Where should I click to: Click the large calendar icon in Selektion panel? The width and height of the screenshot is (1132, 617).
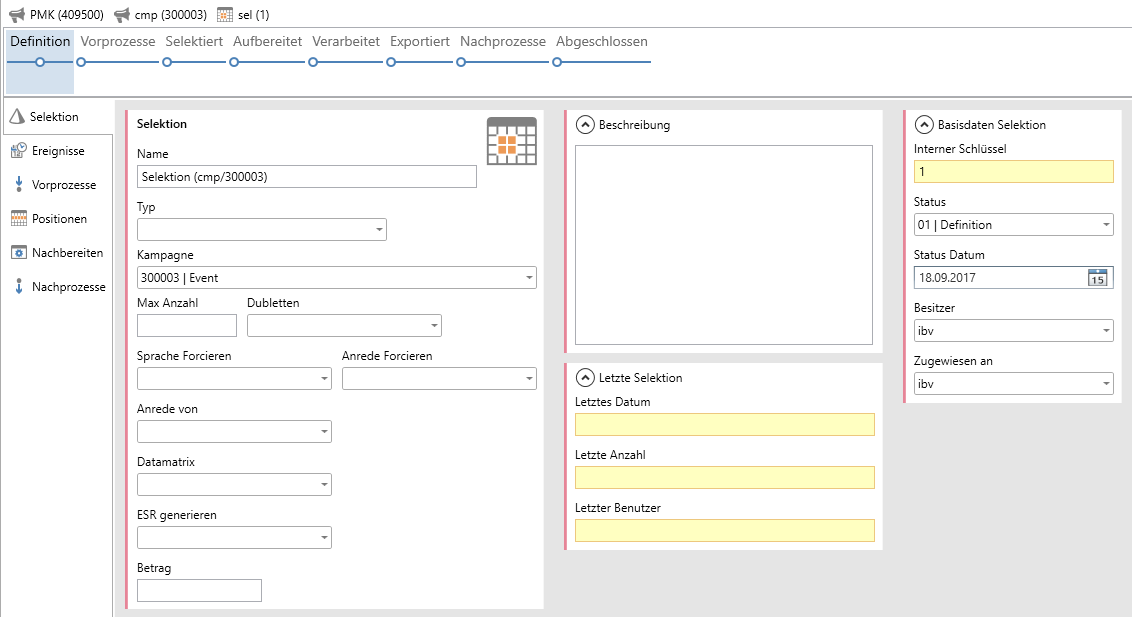(511, 142)
